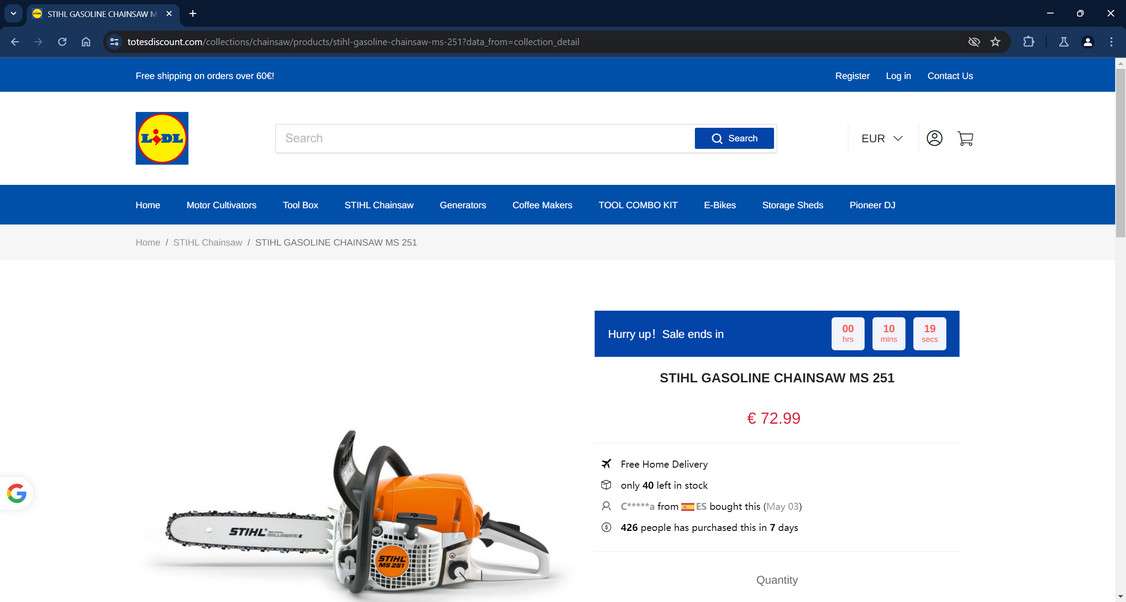Click the Lidl logo
The height and width of the screenshot is (602, 1126).
[x=162, y=138]
